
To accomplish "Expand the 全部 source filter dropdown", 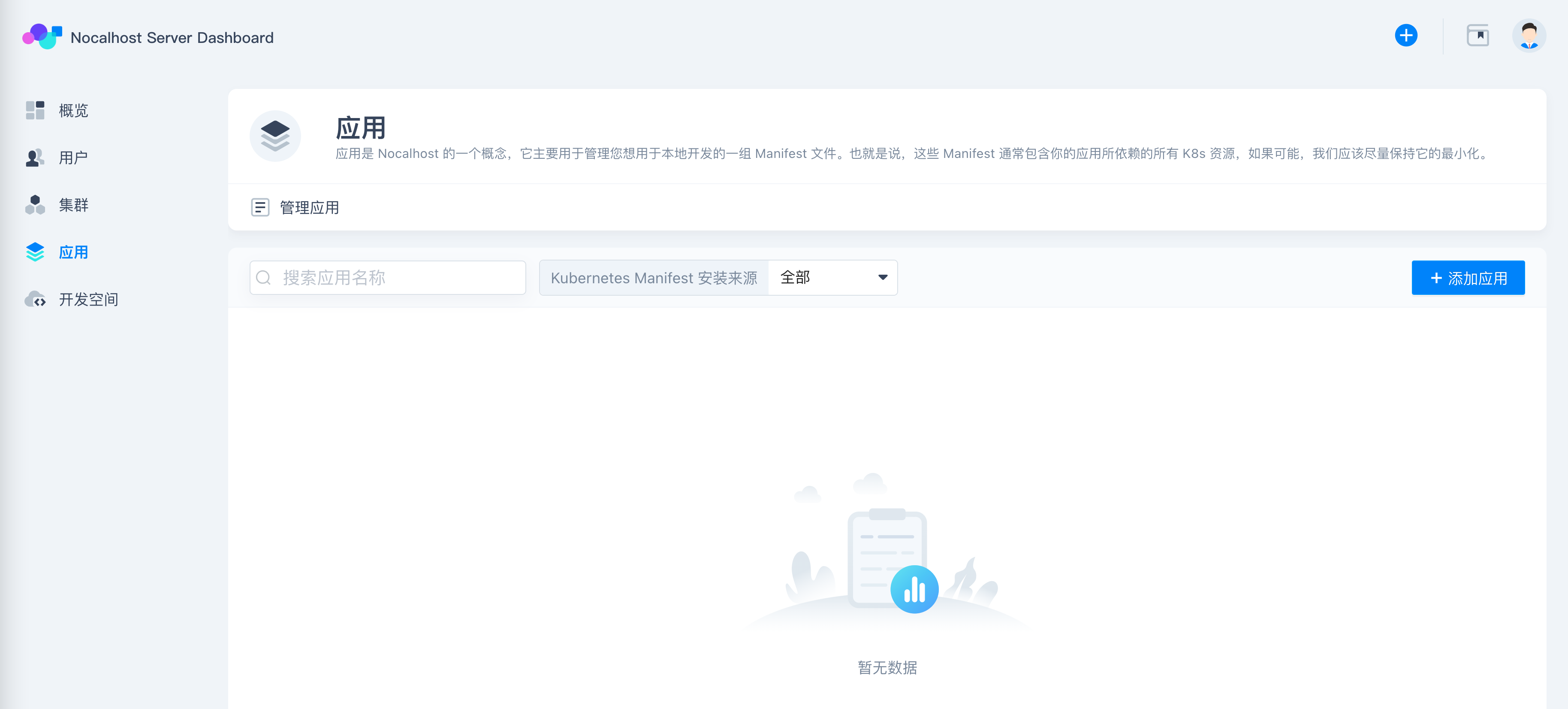I will [833, 278].
